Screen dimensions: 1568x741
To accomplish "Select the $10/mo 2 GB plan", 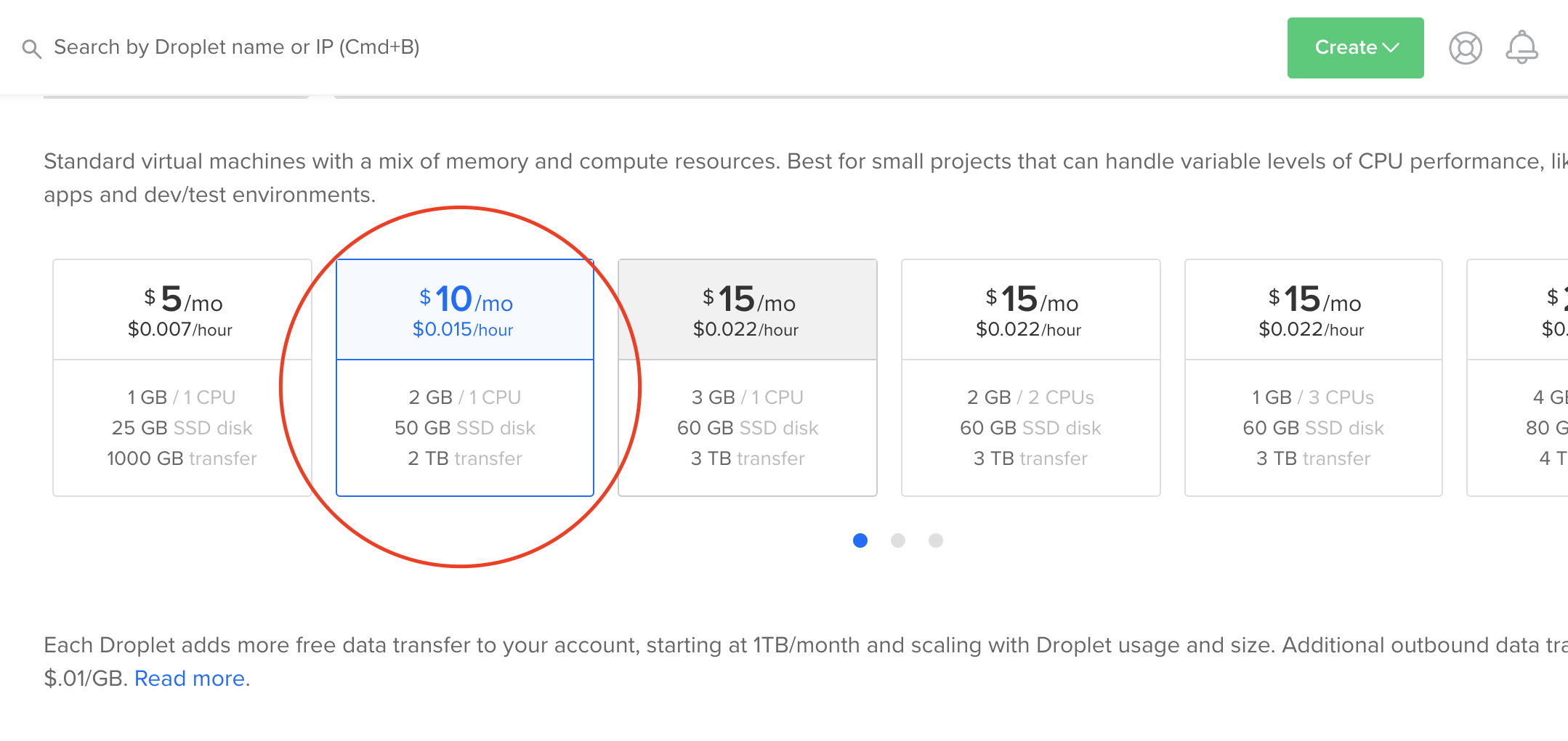I will (465, 378).
